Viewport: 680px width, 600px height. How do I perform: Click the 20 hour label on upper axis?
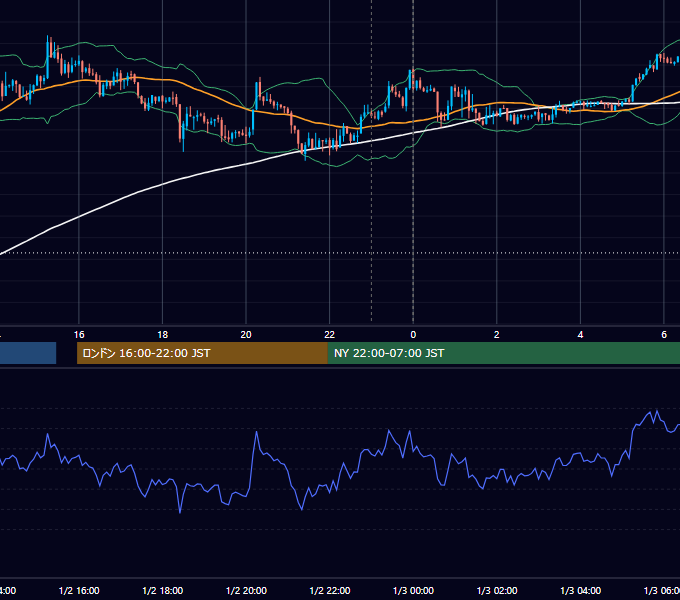246,335
